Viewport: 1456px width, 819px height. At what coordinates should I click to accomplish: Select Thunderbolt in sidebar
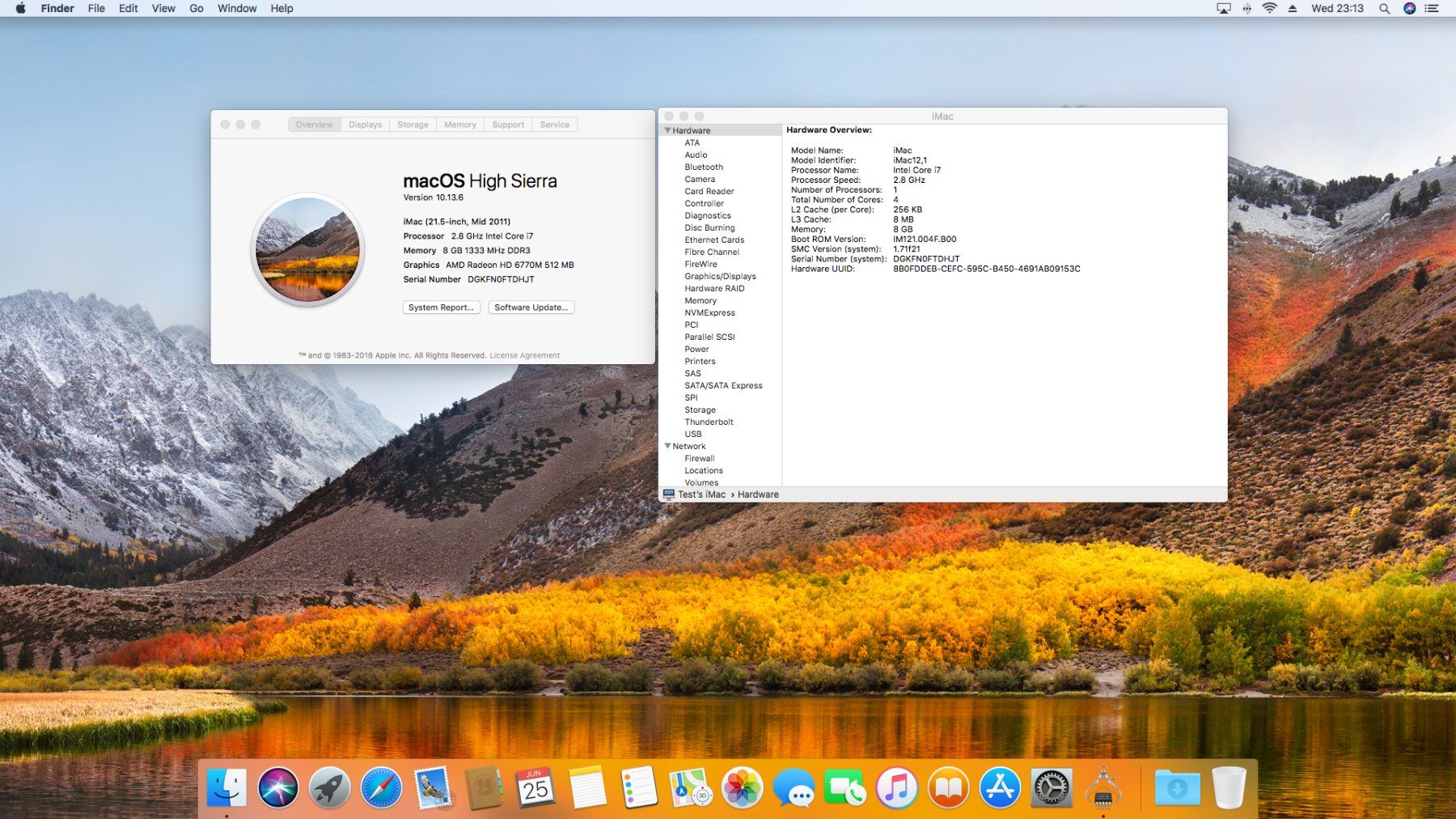[709, 422]
